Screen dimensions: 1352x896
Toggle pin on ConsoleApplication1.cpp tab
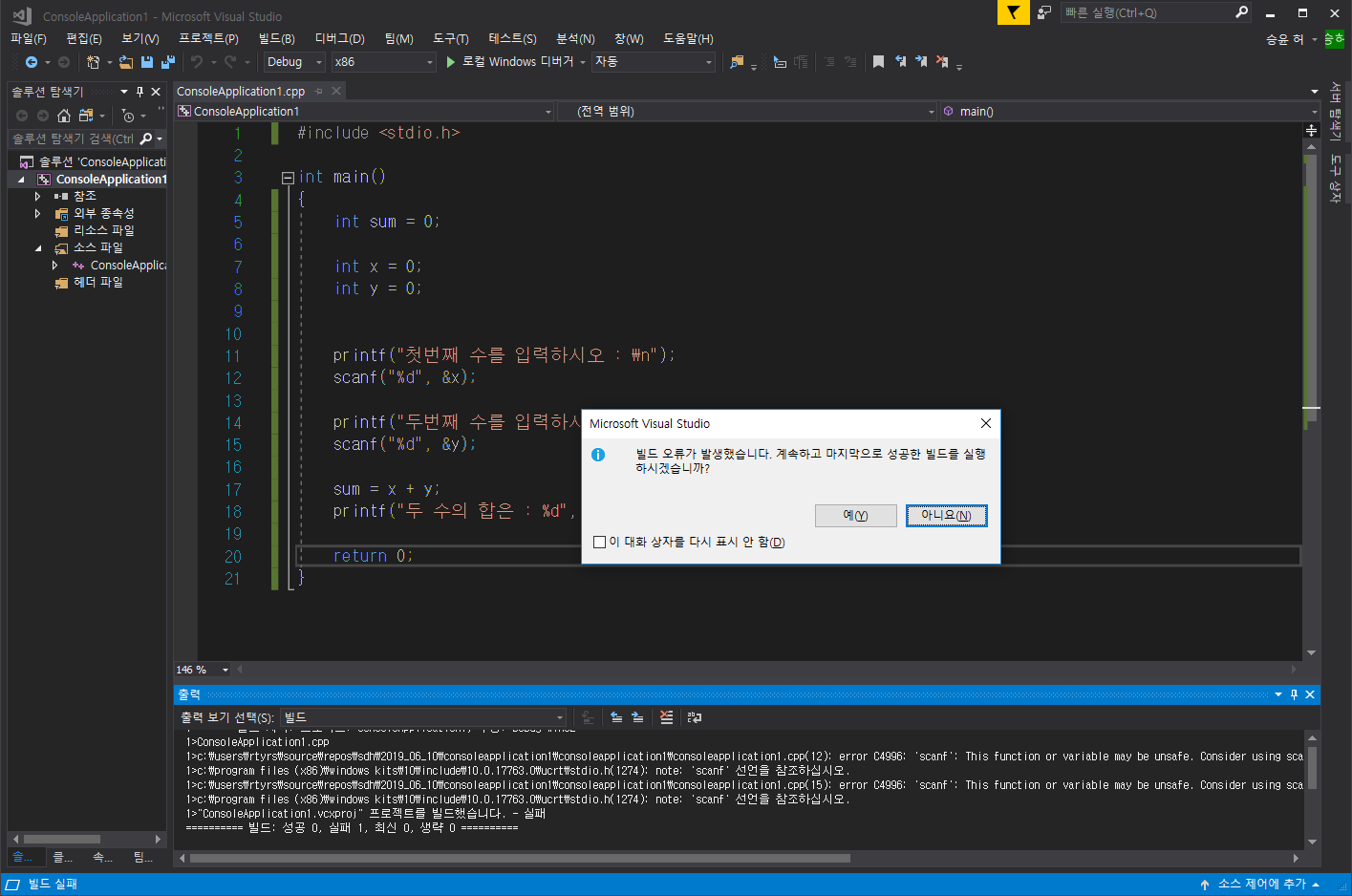[319, 92]
